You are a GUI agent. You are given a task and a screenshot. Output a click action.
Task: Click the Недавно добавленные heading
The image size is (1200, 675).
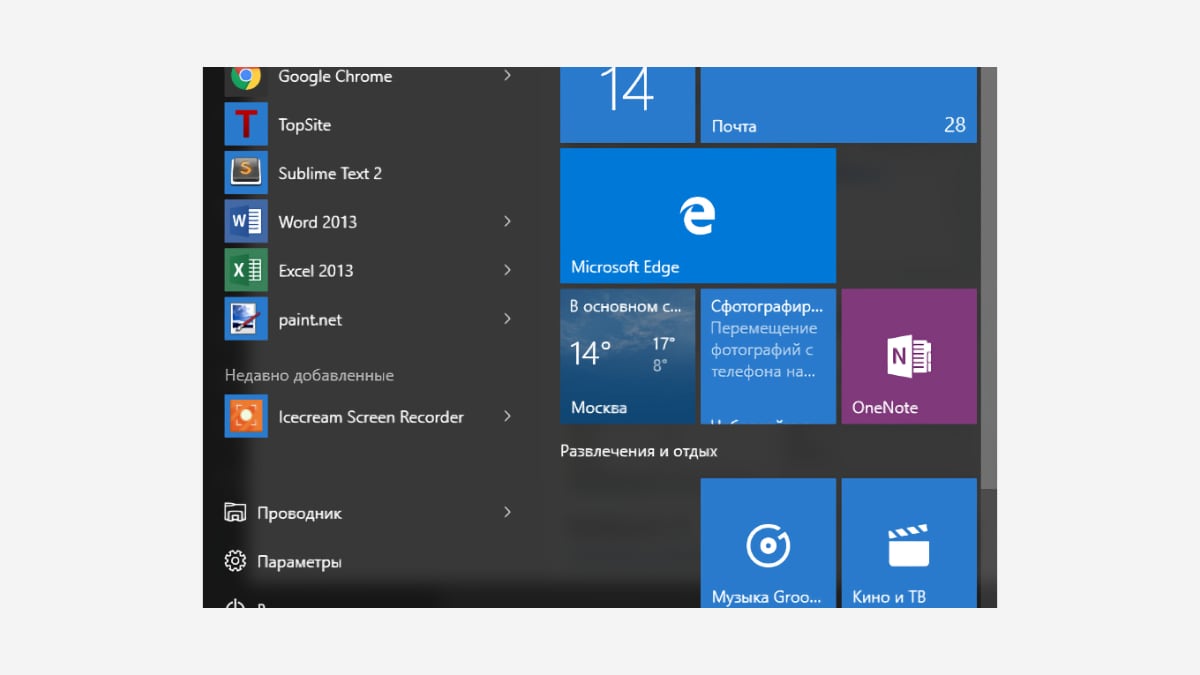click(309, 375)
